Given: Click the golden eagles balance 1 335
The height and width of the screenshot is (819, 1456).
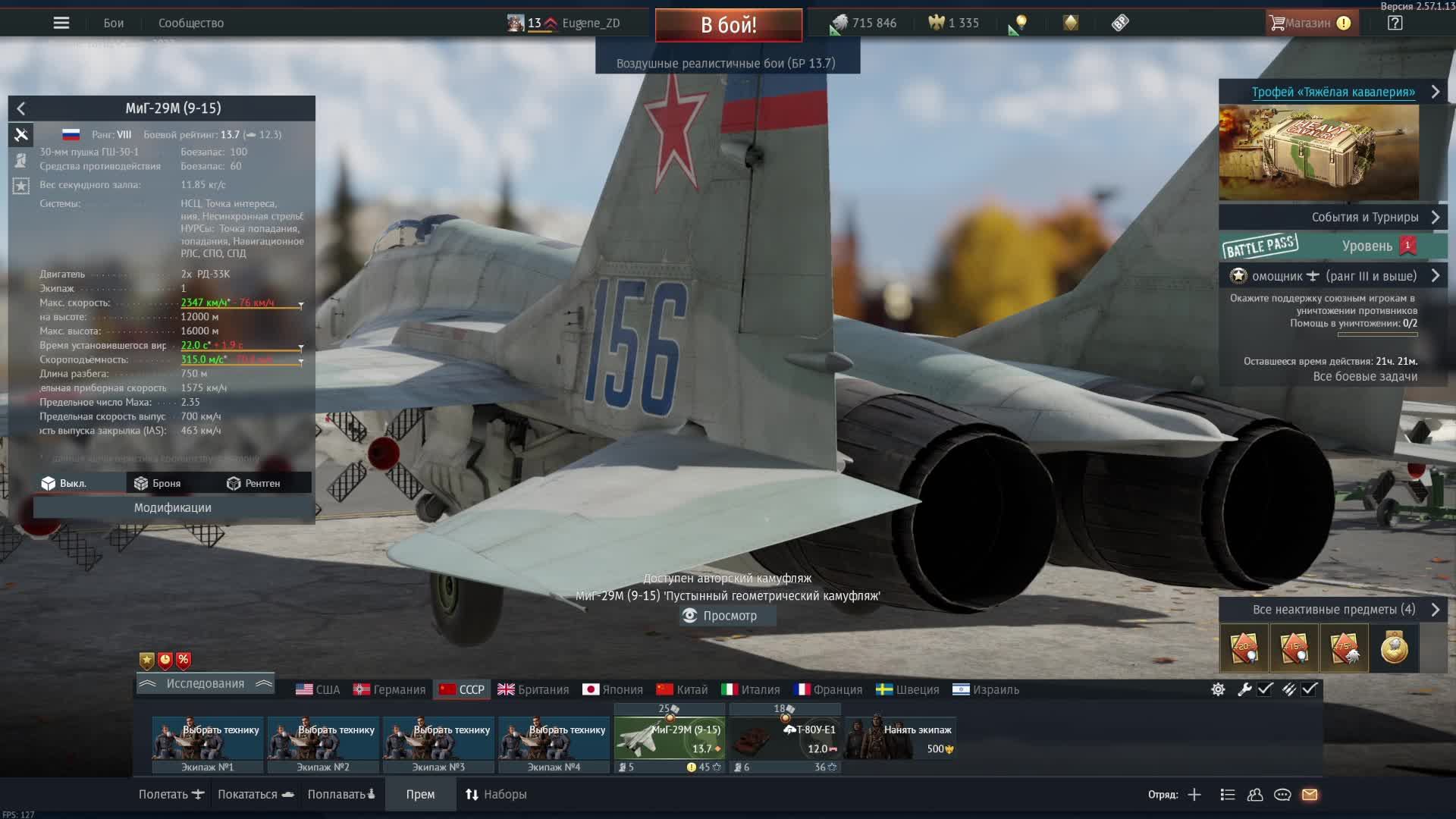Looking at the screenshot, I should 954,24.
